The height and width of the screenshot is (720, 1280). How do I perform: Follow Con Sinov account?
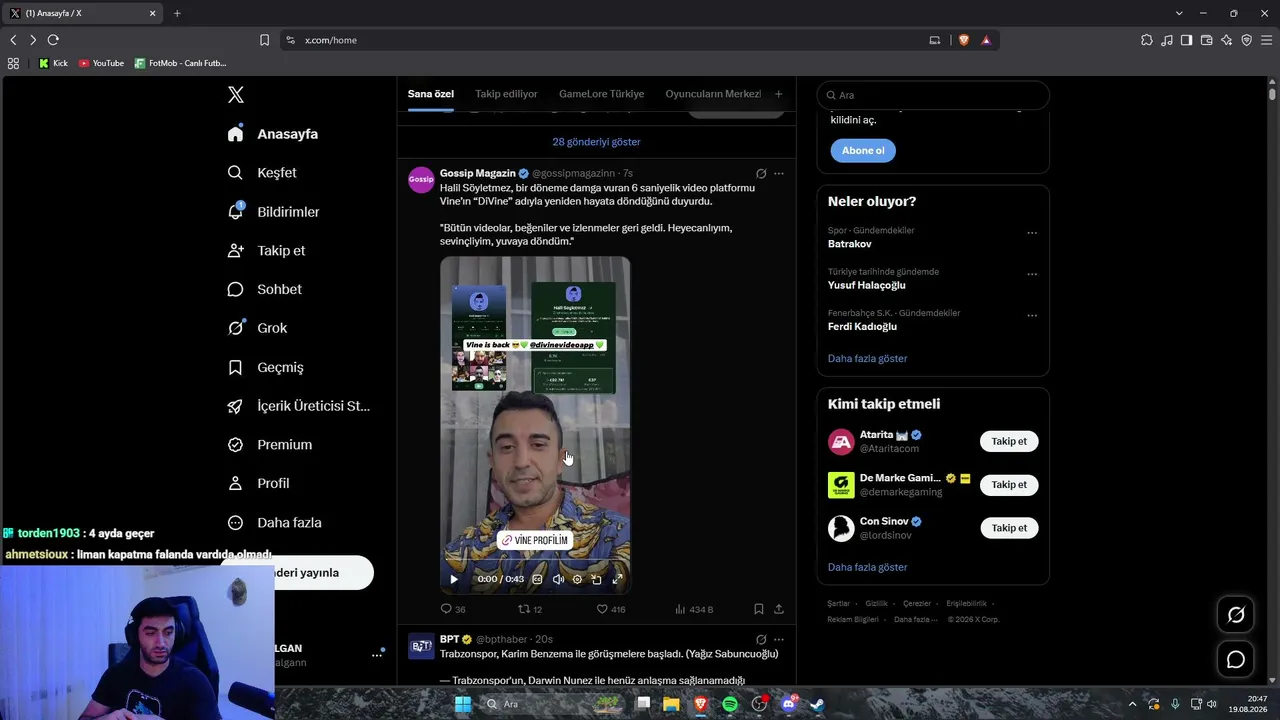(1009, 528)
